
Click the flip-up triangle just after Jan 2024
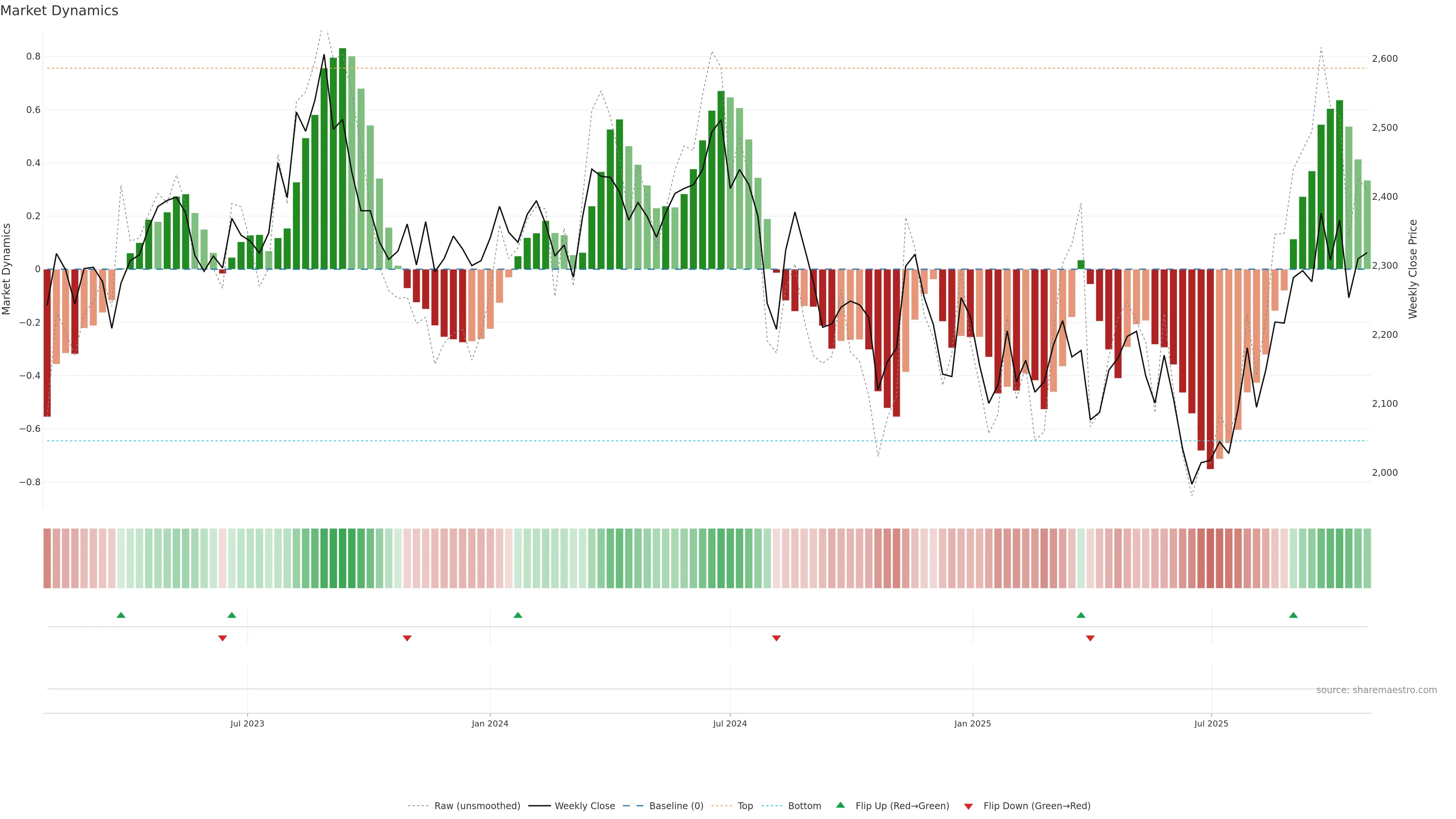coord(518,615)
